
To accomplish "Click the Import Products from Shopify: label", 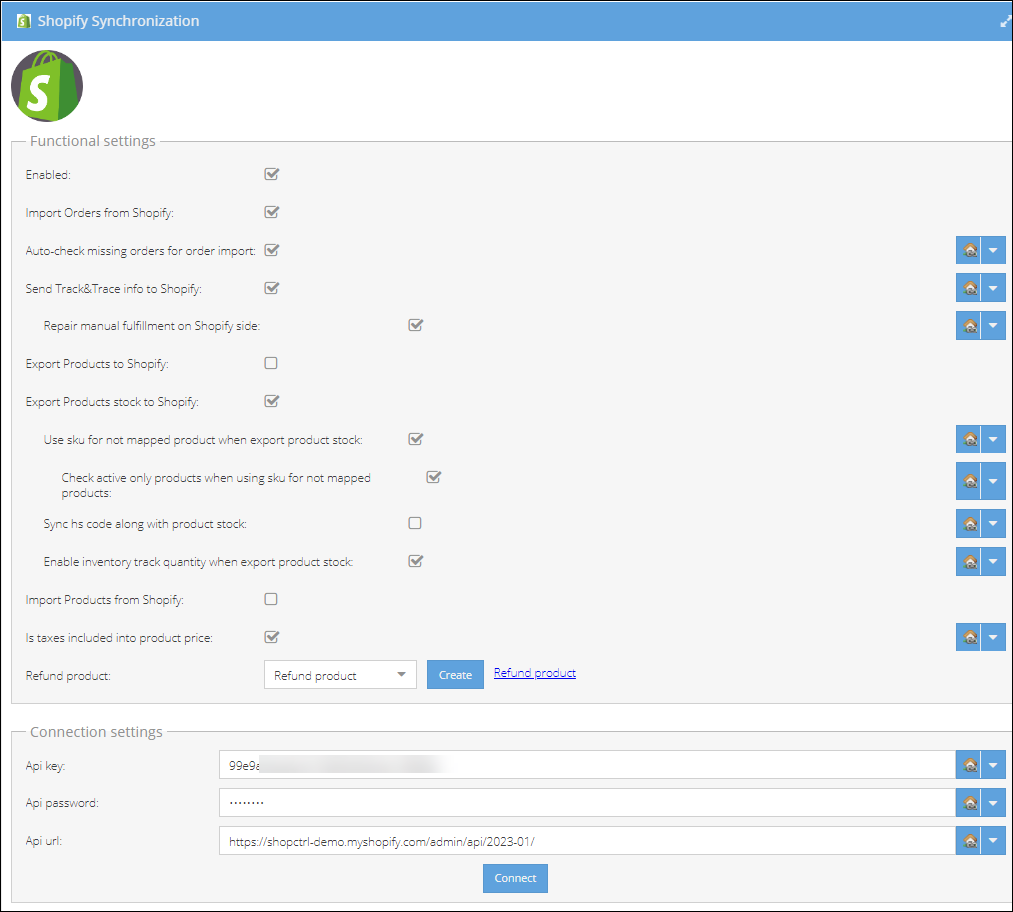I will point(105,599).
